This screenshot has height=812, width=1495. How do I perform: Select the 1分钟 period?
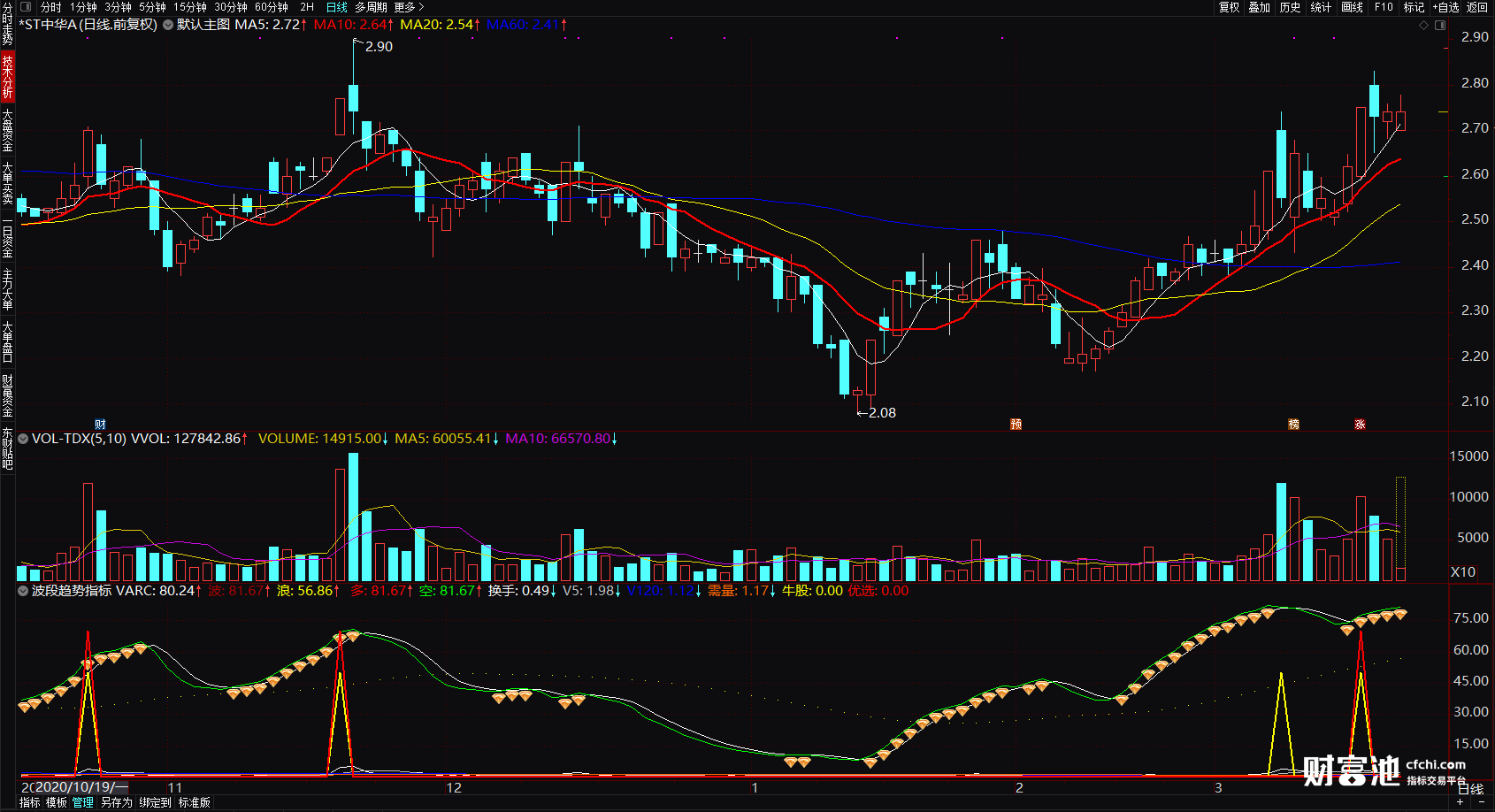click(x=83, y=7)
